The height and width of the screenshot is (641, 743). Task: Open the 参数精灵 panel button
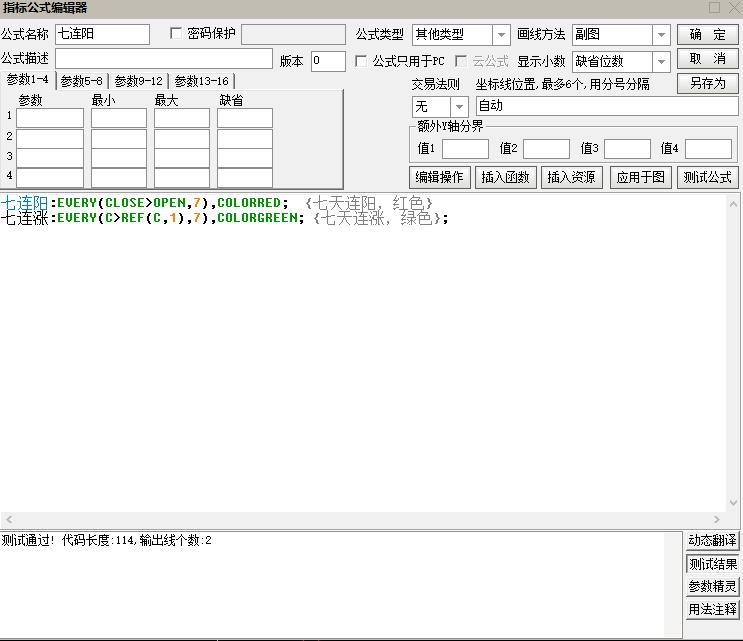tap(712, 587)
